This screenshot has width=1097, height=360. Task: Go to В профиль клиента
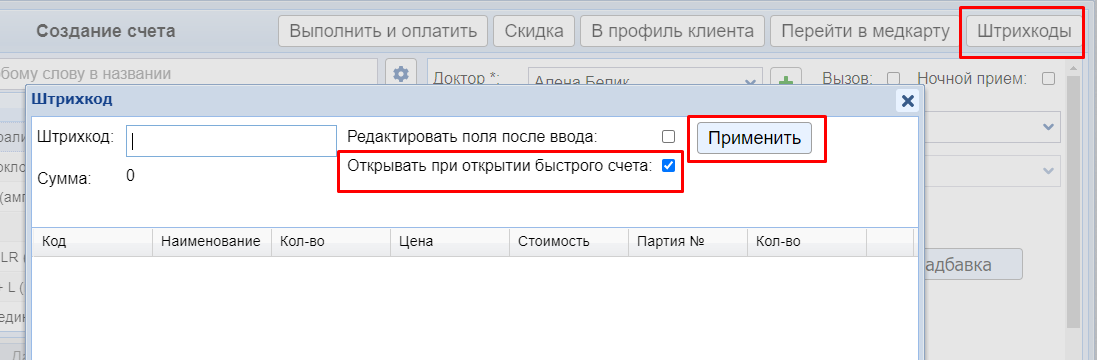click(672, 31)
